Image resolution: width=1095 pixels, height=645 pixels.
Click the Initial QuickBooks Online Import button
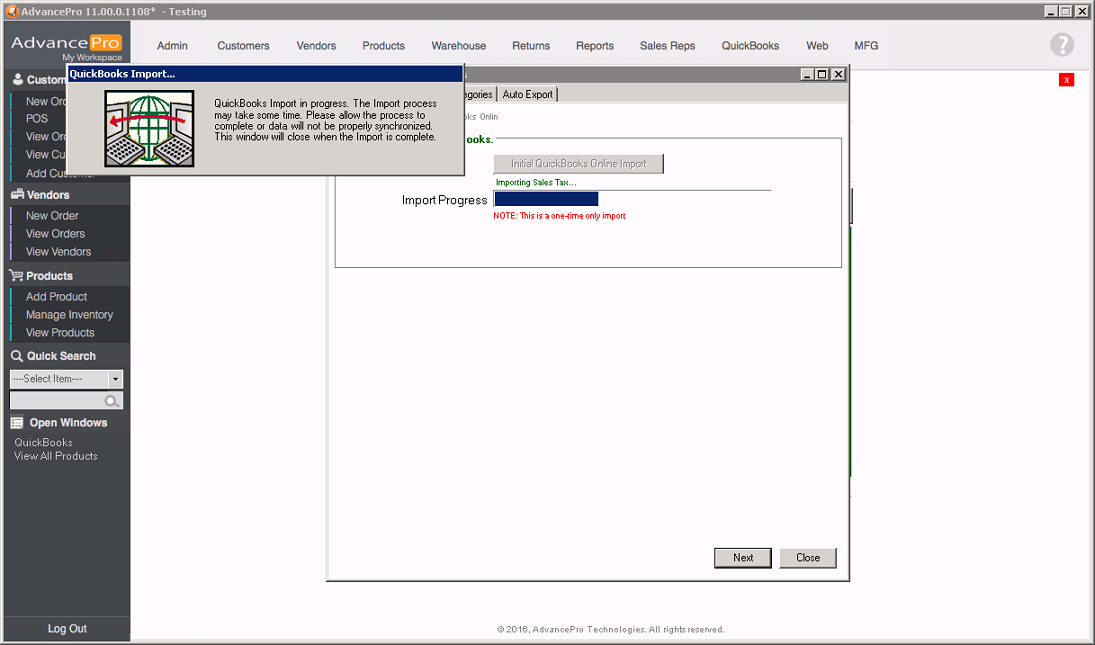tap(578, 163)
